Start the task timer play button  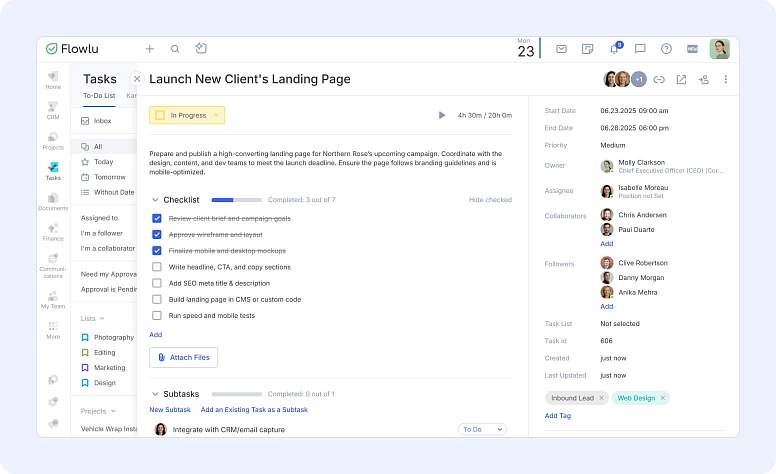coord(441,115)
